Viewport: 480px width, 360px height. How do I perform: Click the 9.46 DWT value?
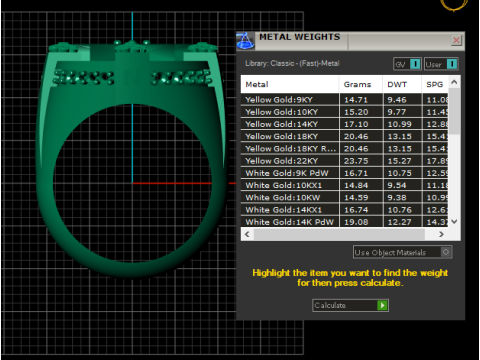(397, 100)
